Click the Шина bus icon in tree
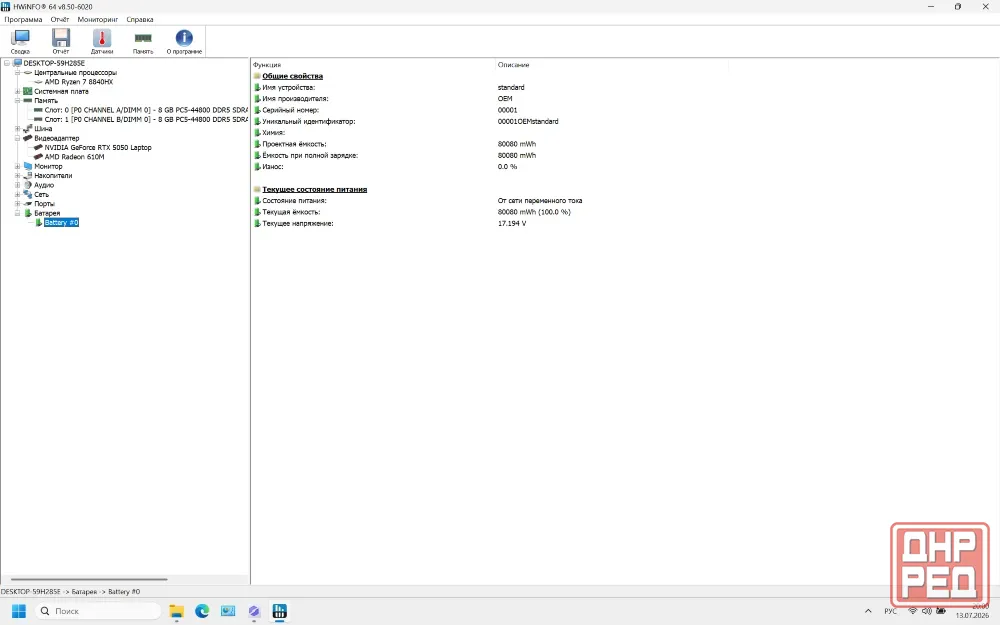 [x=27, y=129]
